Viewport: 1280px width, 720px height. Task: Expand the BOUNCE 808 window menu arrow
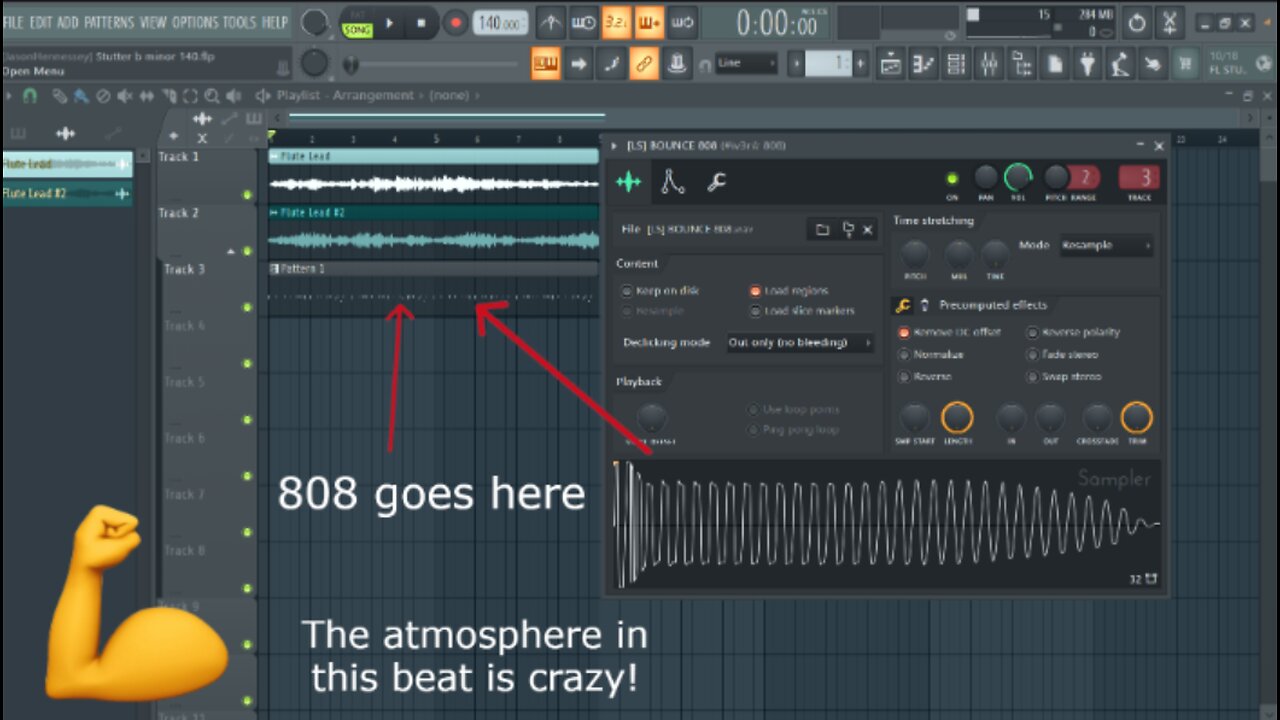click(x=614, y=146)
